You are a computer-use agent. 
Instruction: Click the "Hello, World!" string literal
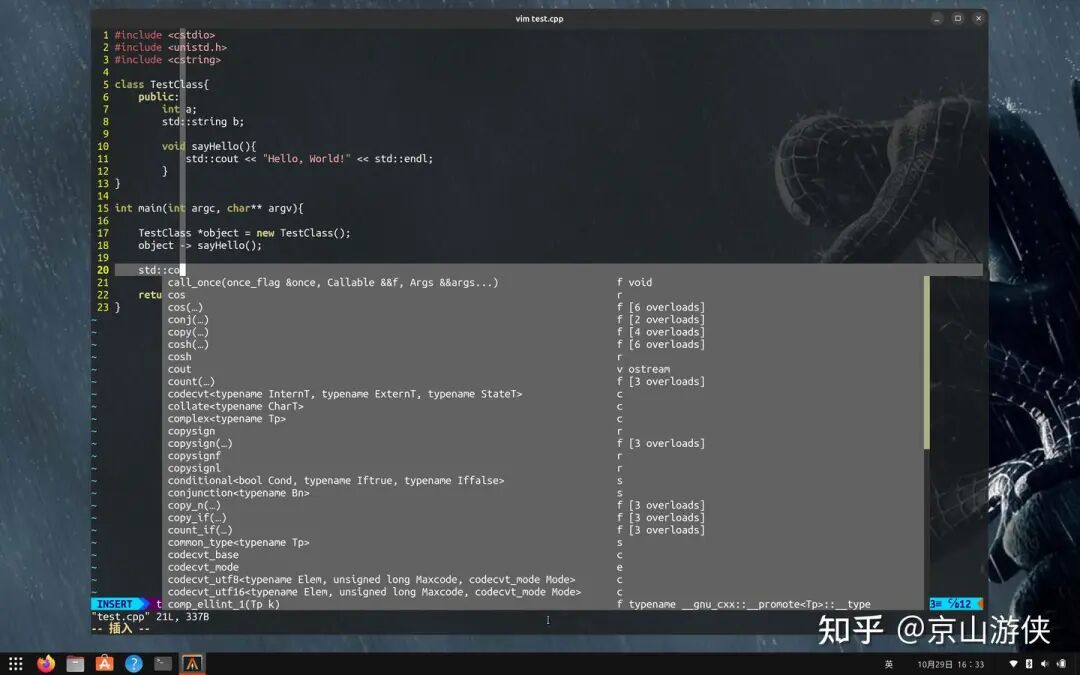(307, 159)
